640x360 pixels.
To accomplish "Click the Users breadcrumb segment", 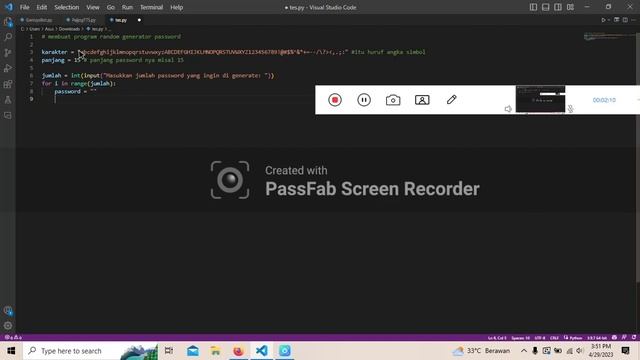I will pyautogui.click(x=34, y=29).
